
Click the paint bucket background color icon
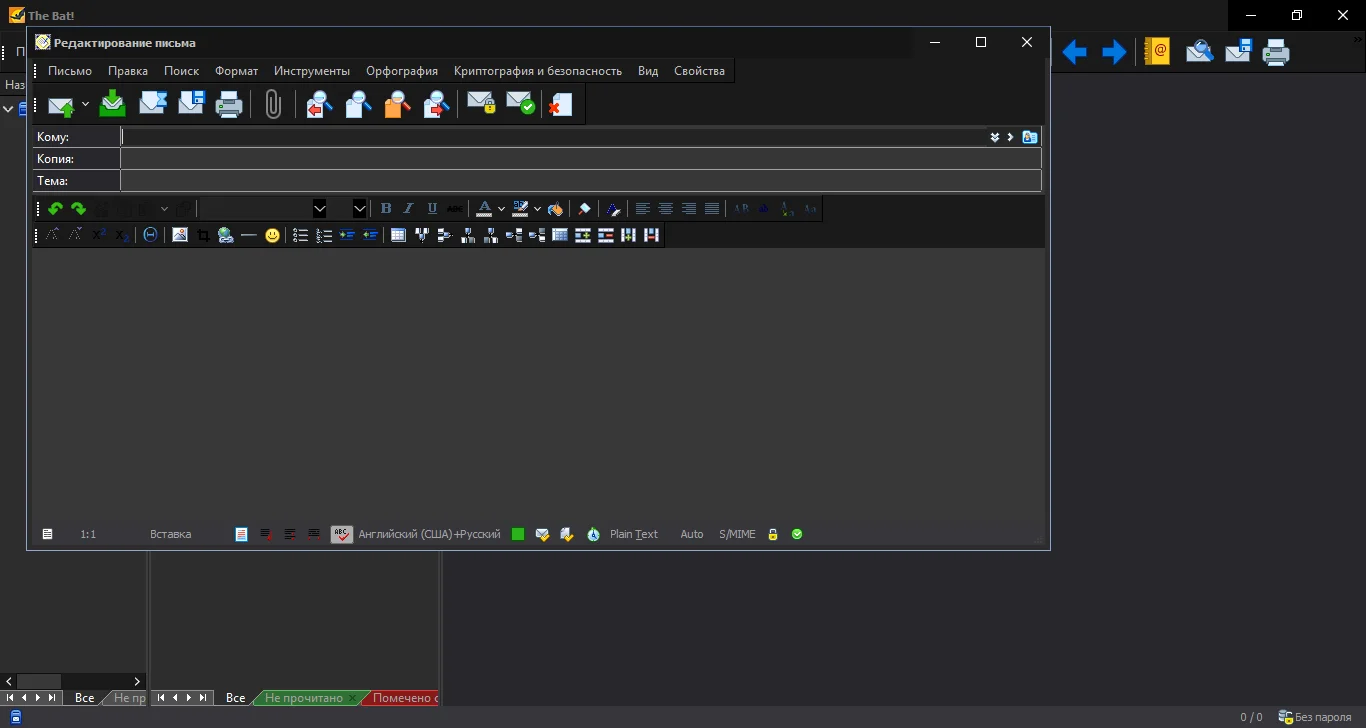556,209
